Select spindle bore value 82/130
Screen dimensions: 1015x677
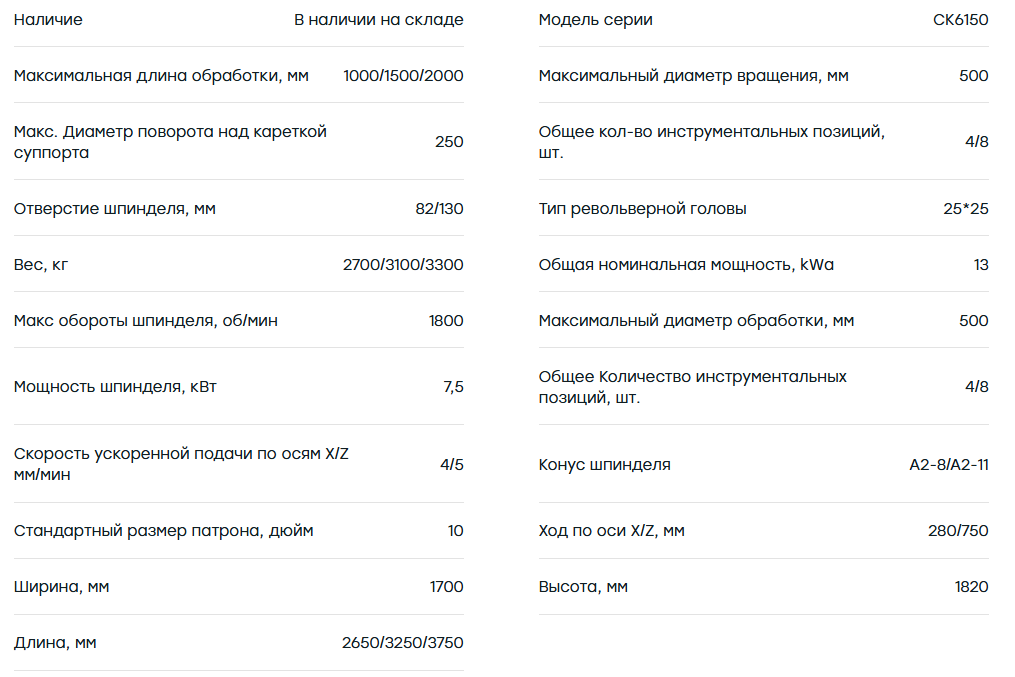440,209
